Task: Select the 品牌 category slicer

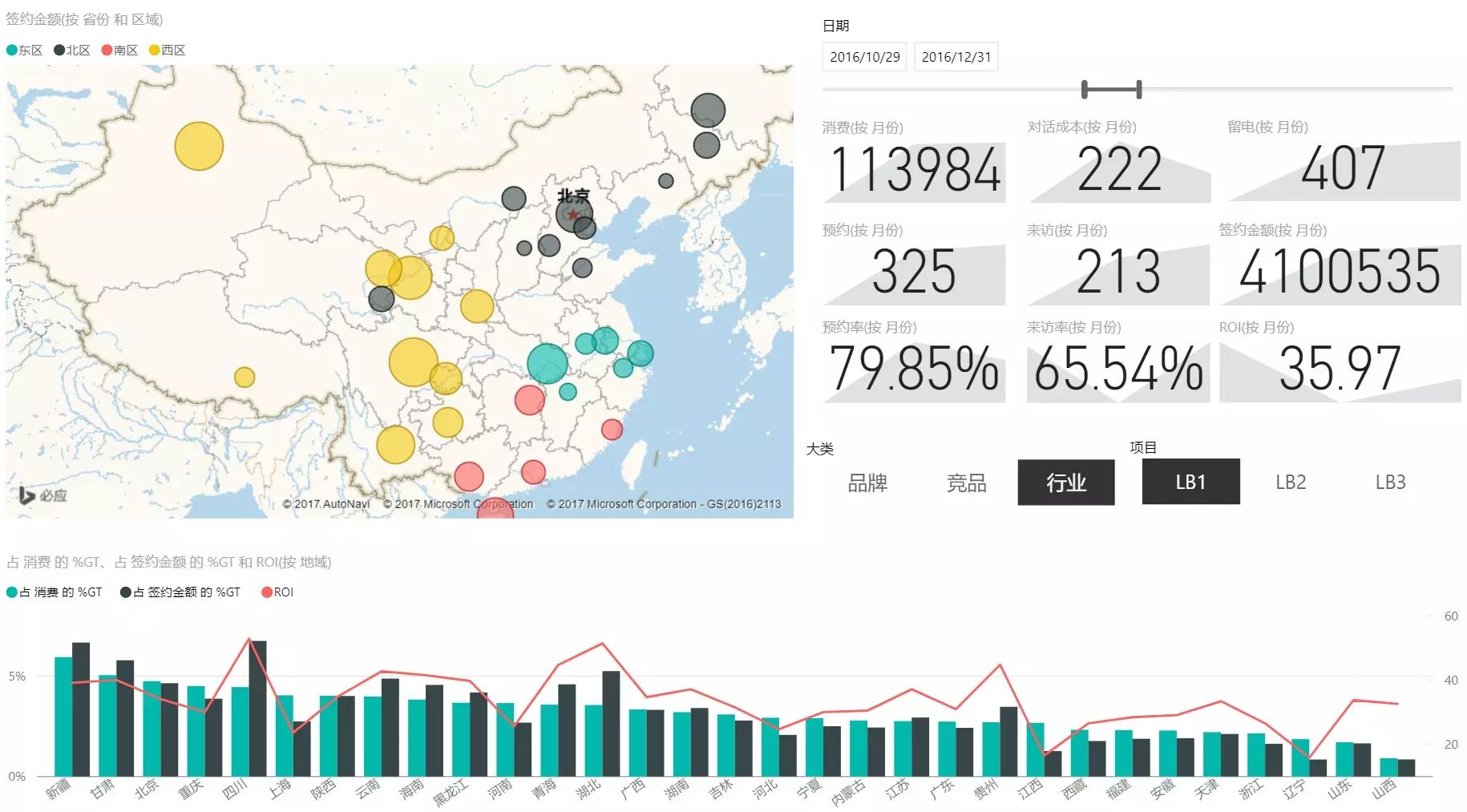Action: click(x=867, y=483)
